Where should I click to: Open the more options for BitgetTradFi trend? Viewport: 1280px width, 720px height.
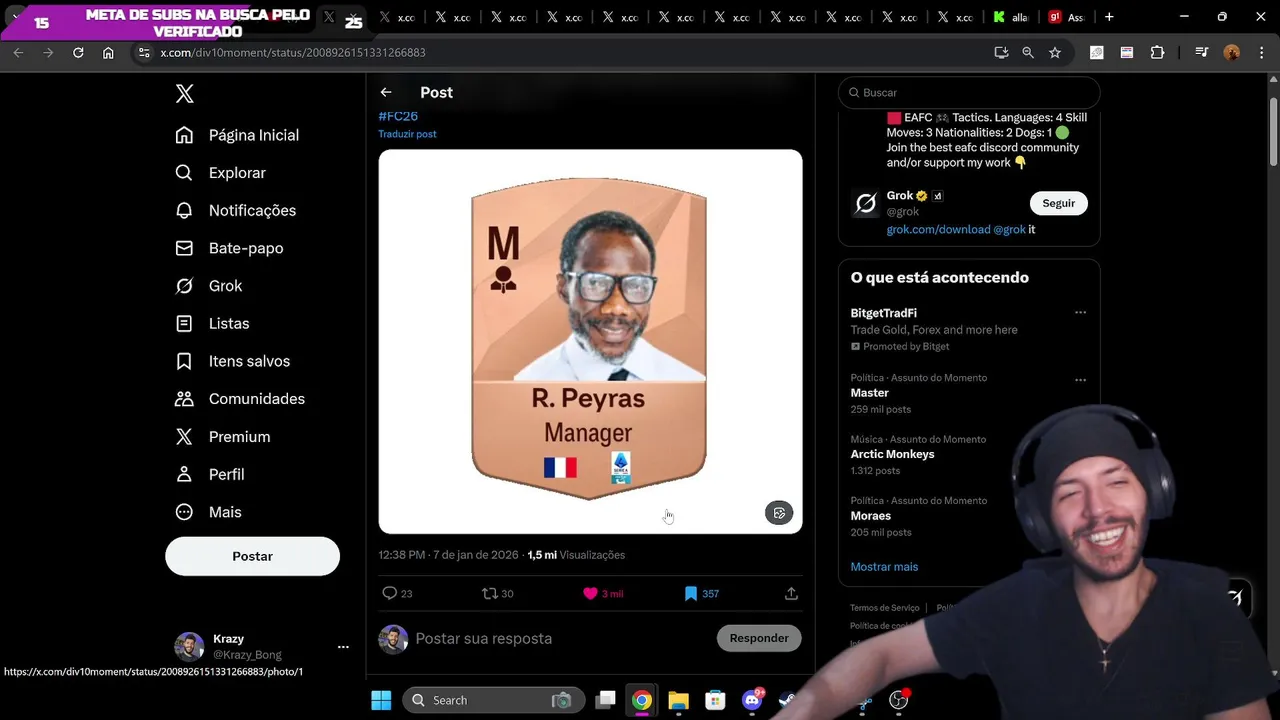(1080, 313)
